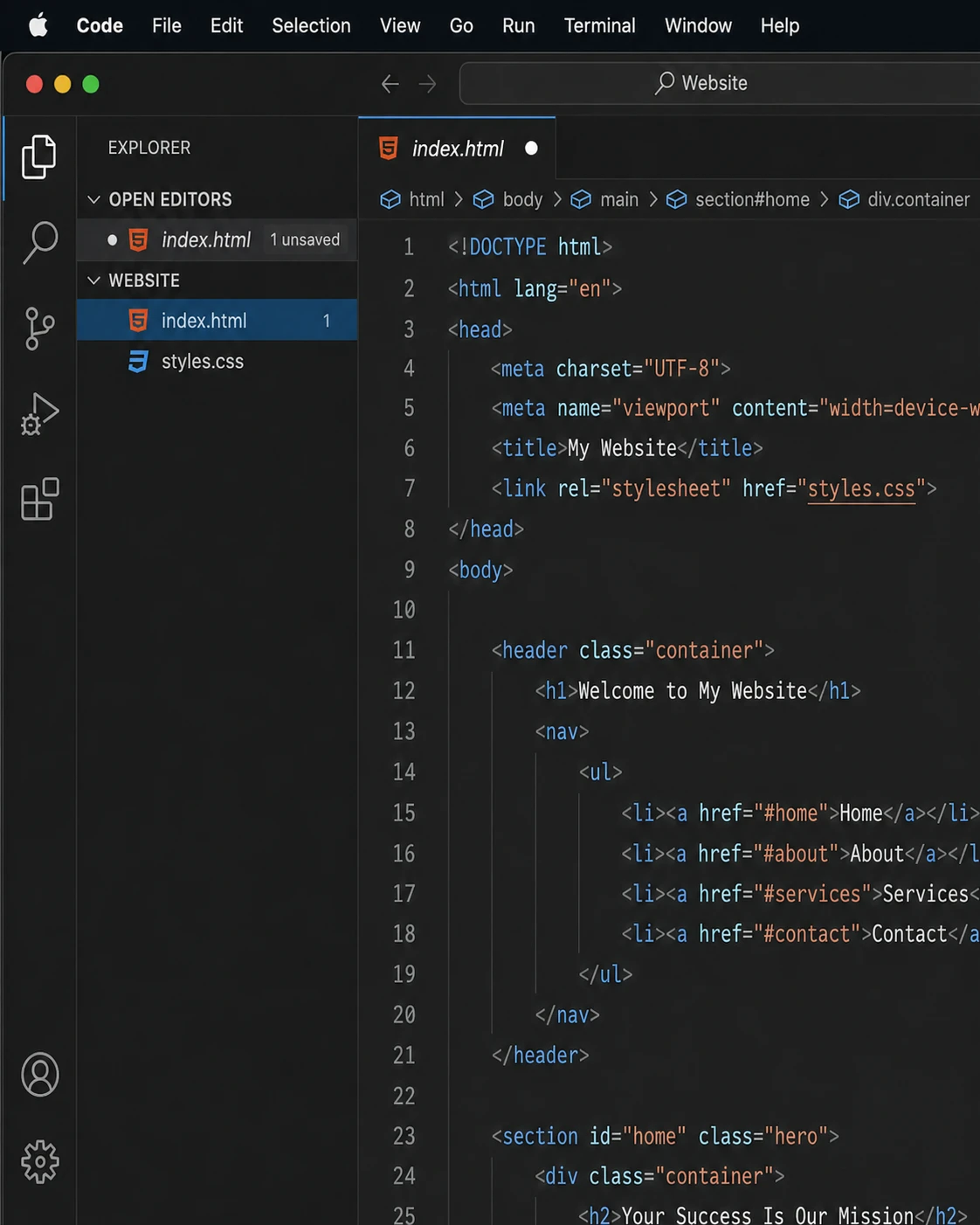The image size is (980, 1225).
Task: Click 'My Website' title text on line 6
Action: tap(622, 448)
